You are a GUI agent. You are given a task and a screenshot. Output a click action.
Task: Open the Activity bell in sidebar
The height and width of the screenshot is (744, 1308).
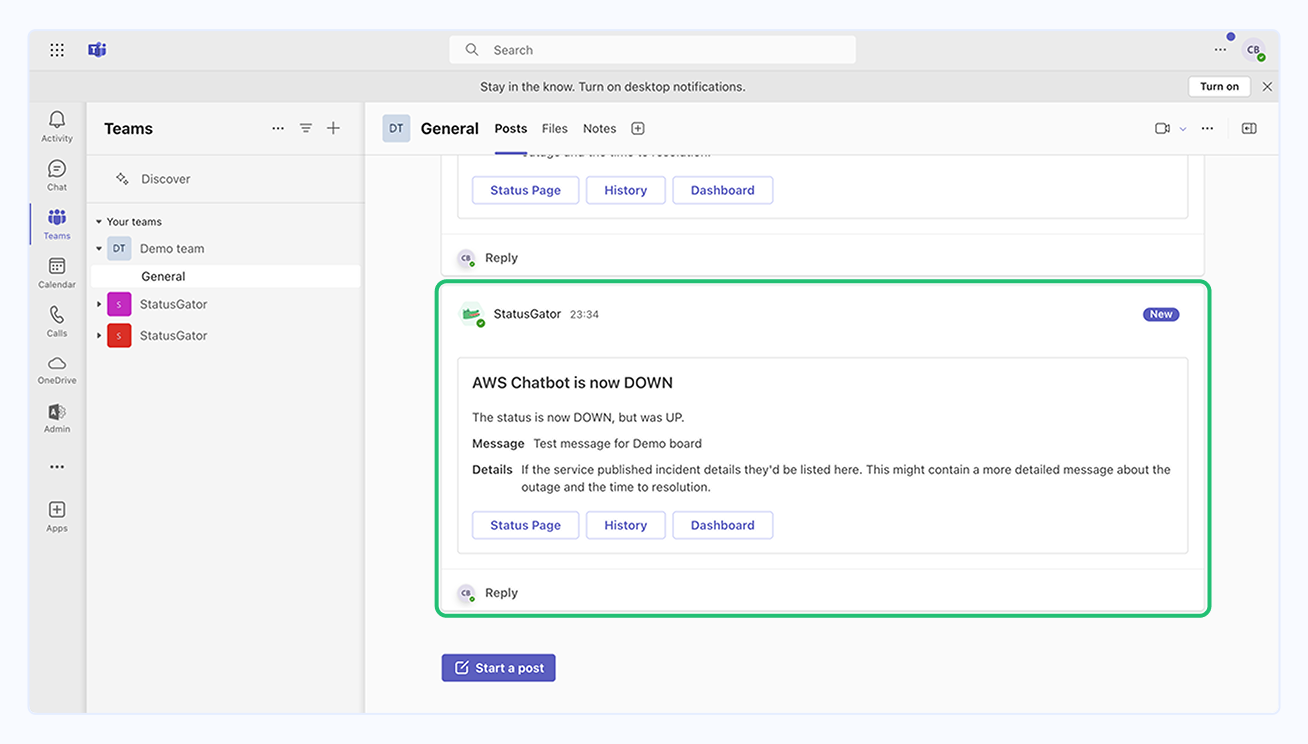pyautogui.click(x=57, y=126)
